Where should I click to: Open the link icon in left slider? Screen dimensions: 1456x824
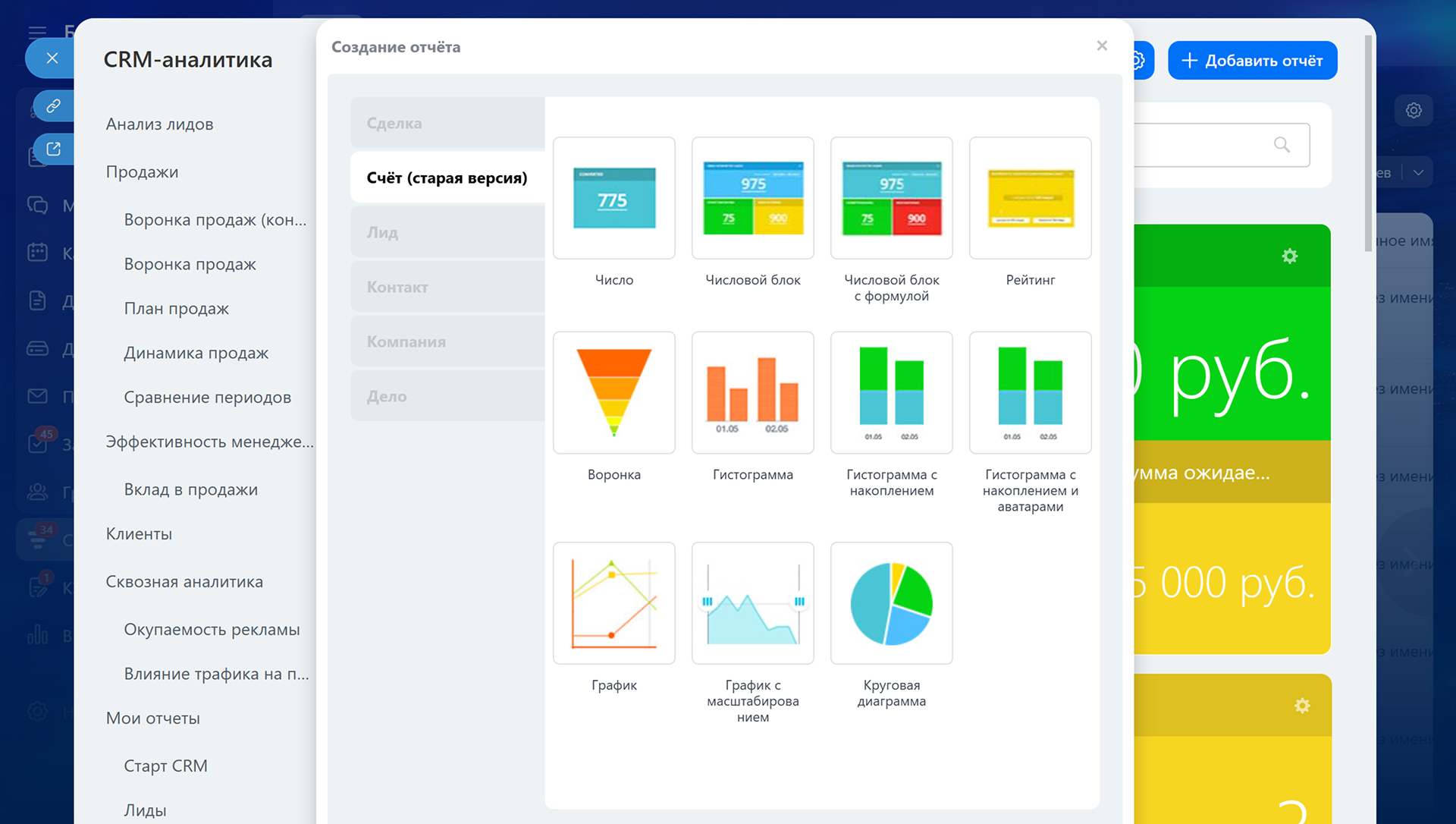53,105
